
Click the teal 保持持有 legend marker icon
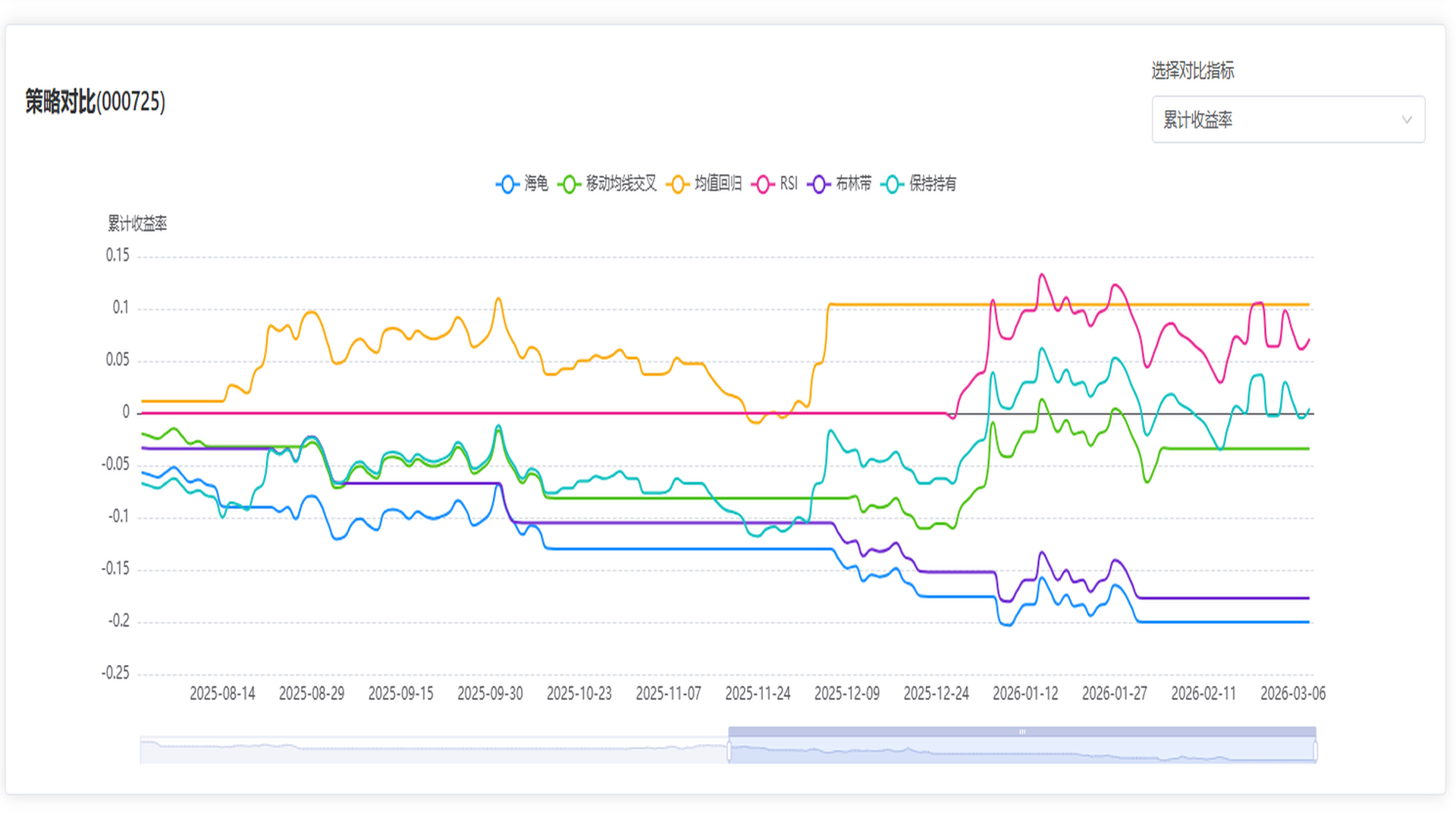[x=893, y=184]
